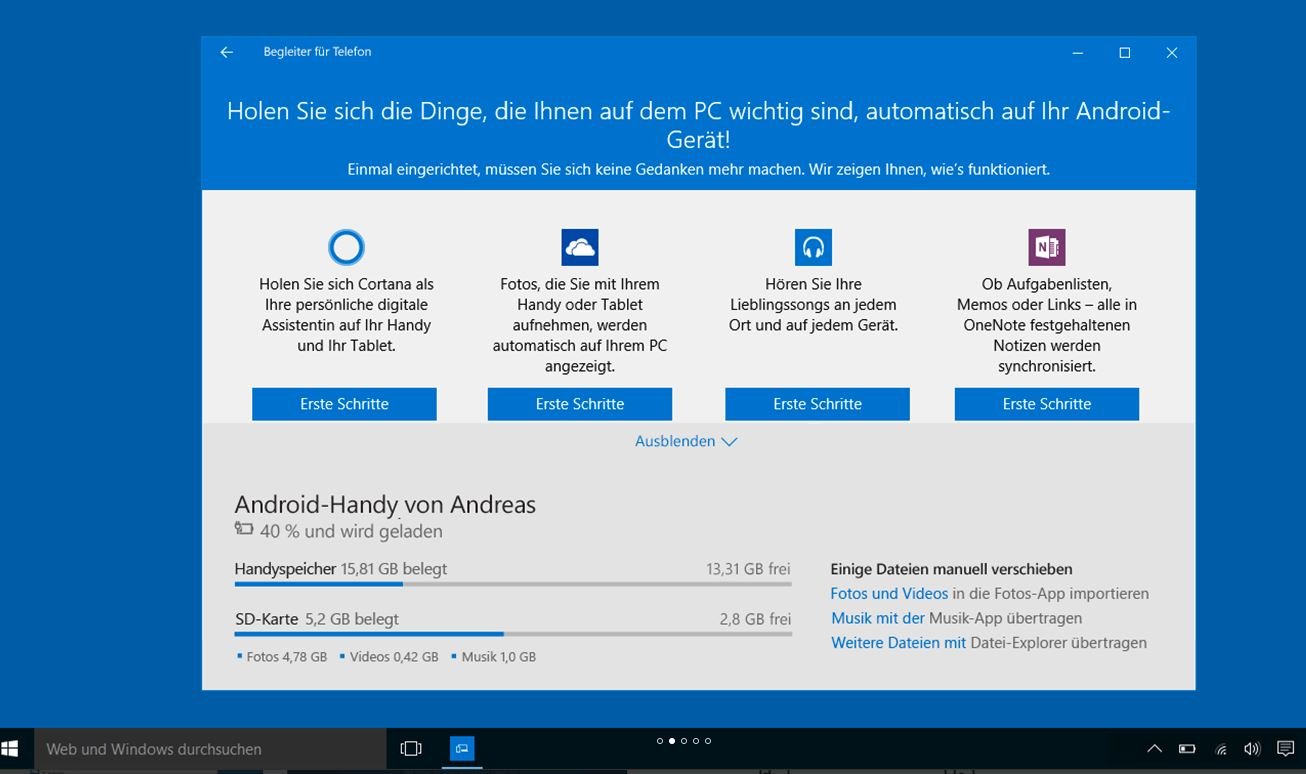Open Task View in the taskbar
1306x774 pixels.
tap(411, 749)
